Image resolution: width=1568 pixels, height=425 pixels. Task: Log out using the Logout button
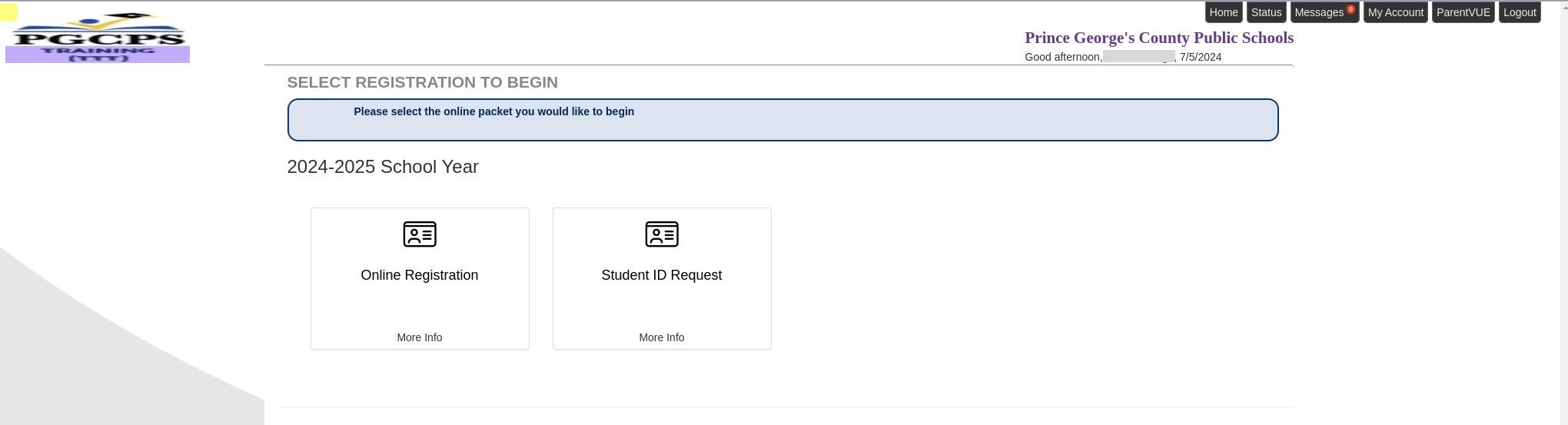[x=1519, y=12]
